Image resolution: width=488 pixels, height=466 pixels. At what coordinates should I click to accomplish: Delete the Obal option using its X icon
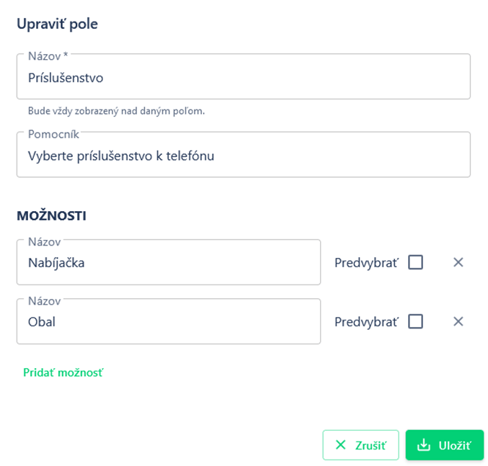pos(458,322)
